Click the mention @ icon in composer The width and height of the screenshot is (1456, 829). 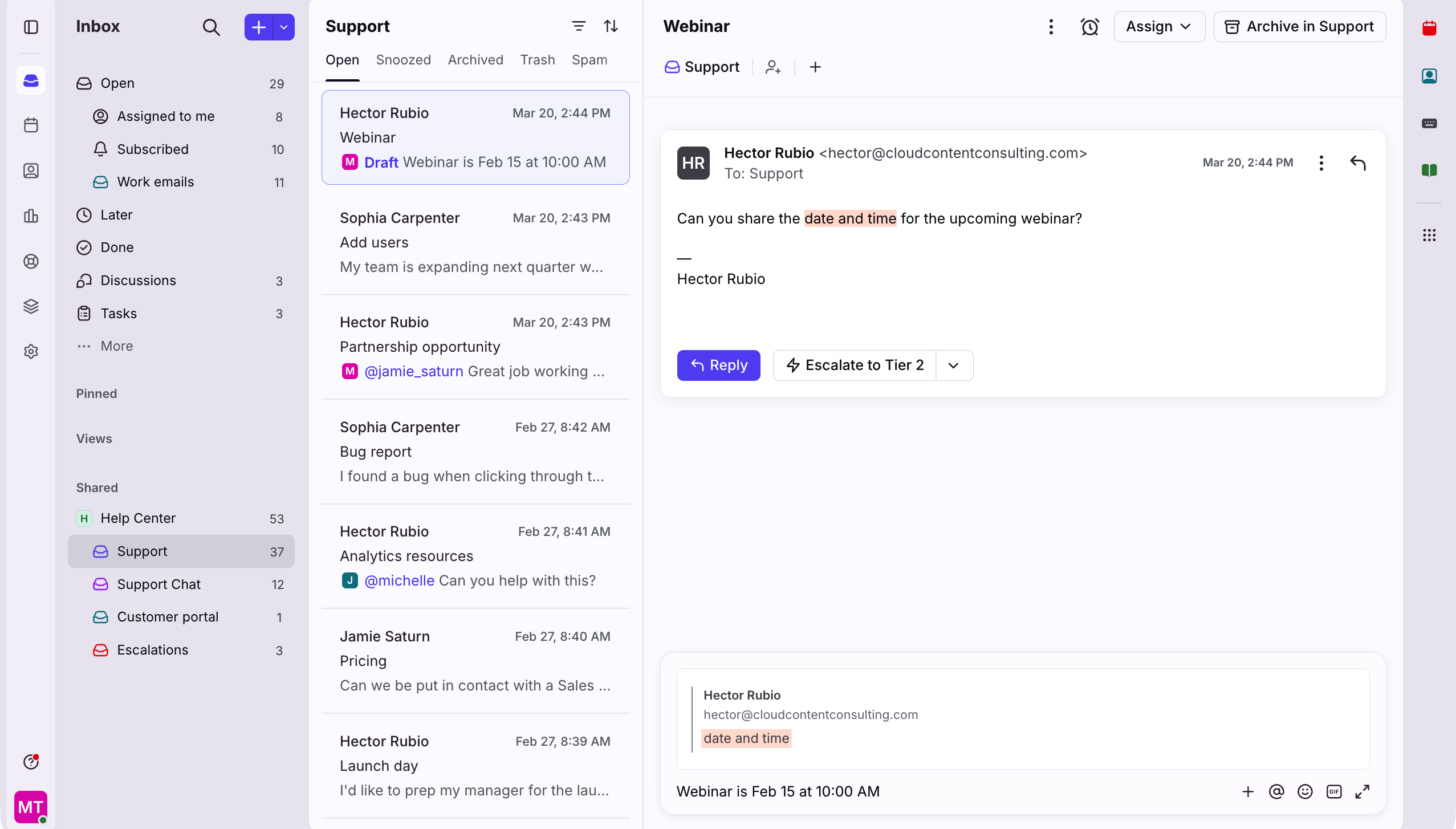[x=1276, y=791]
